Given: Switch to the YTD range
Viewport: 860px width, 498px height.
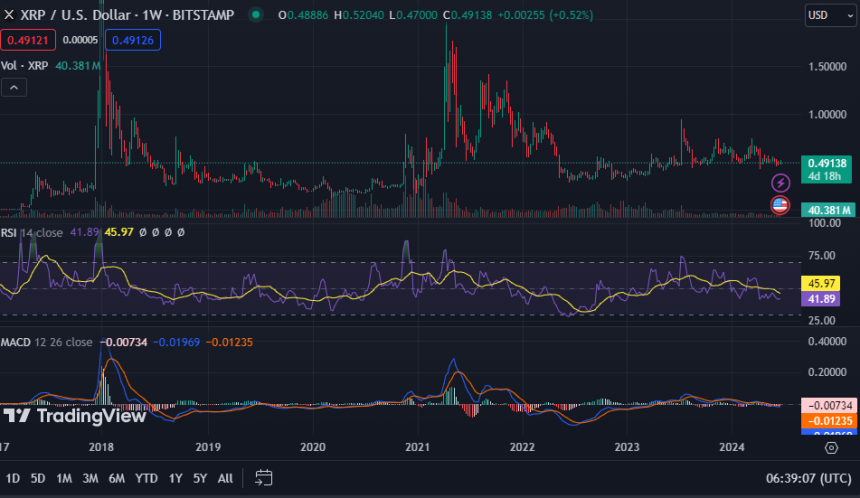Looking at the screenshot, I should tap(146, 478).
